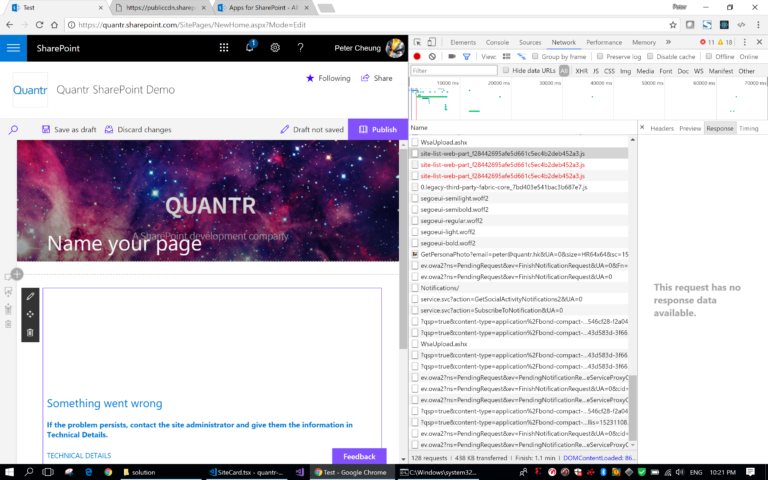
Task: Tick the Hide data URLs checkbox
Action: (x=506, y=71)
